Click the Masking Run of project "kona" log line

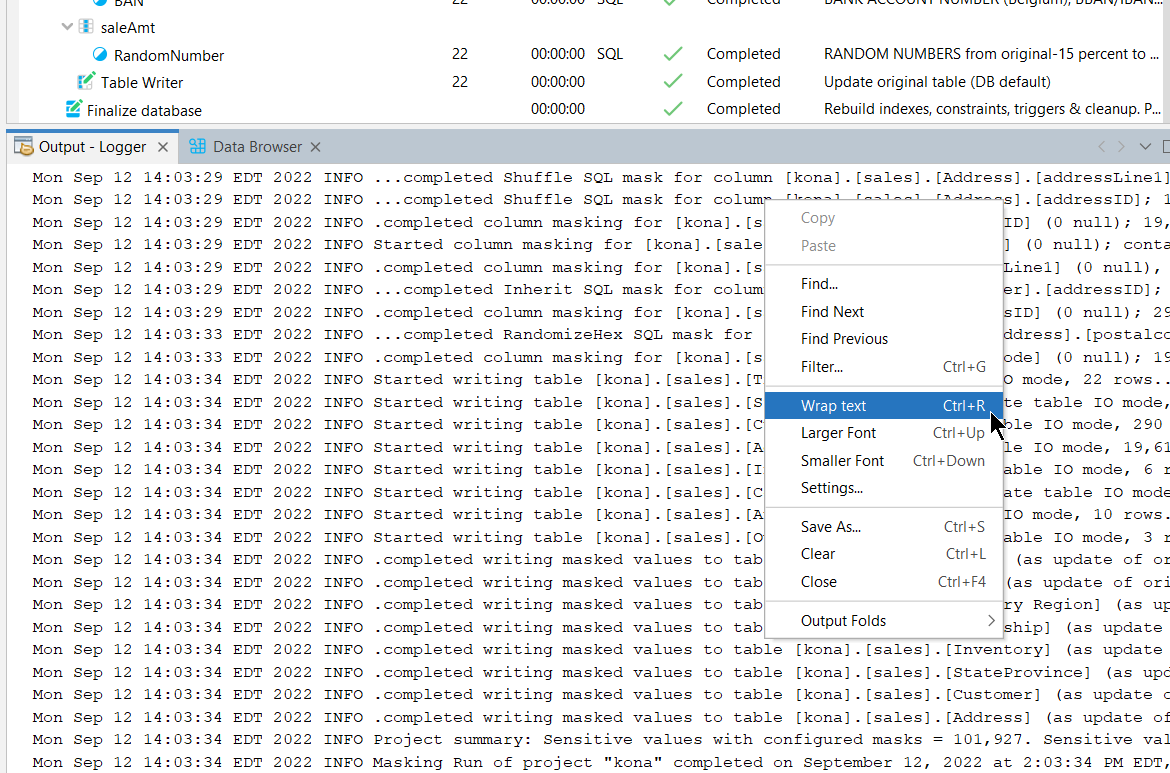point(601,762)
